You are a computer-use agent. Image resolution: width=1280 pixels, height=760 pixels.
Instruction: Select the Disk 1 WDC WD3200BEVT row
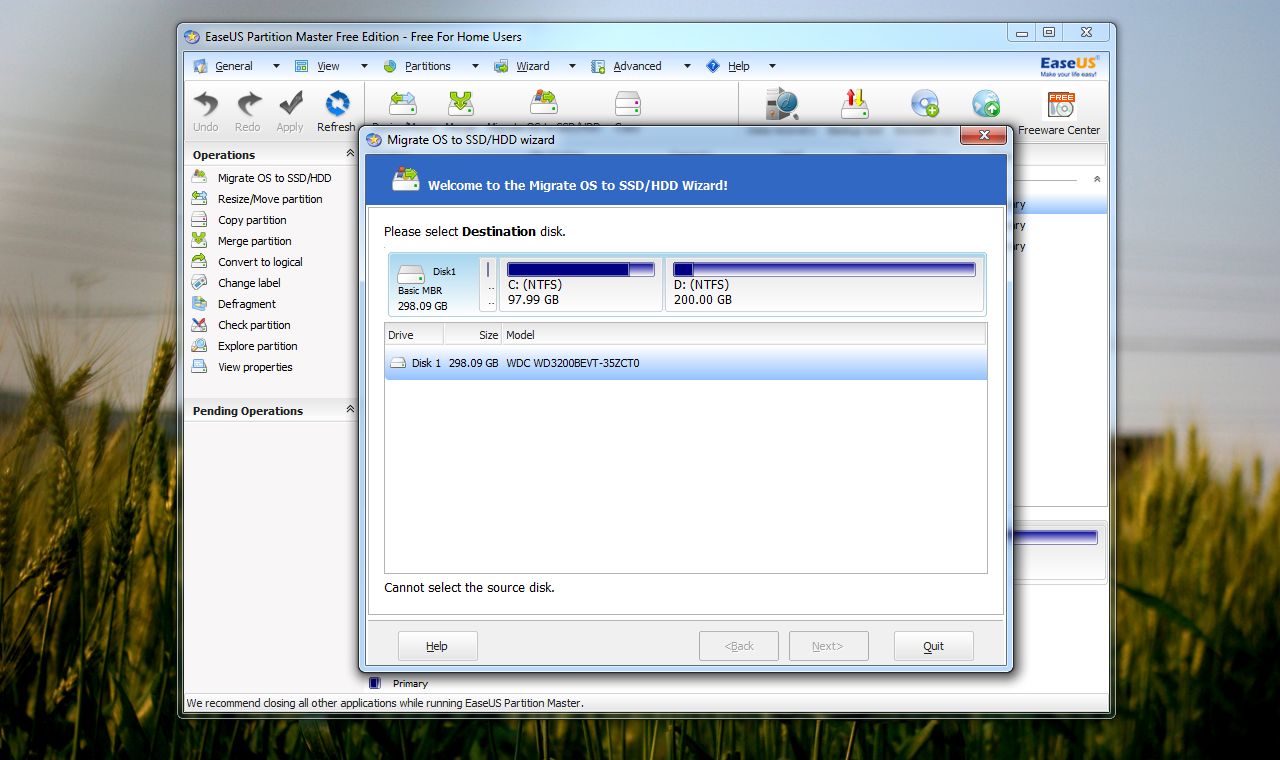pos(686,363)
